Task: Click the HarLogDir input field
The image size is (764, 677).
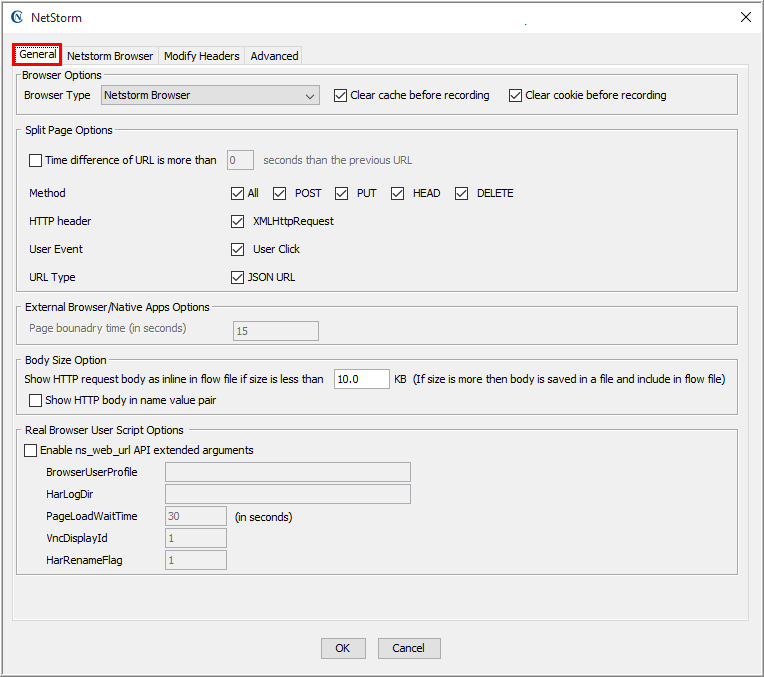Action: click(288, 494)
